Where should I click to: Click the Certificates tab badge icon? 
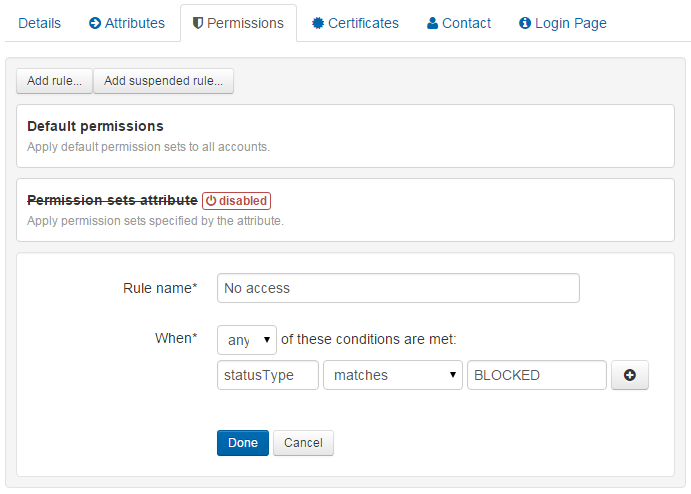317,23
